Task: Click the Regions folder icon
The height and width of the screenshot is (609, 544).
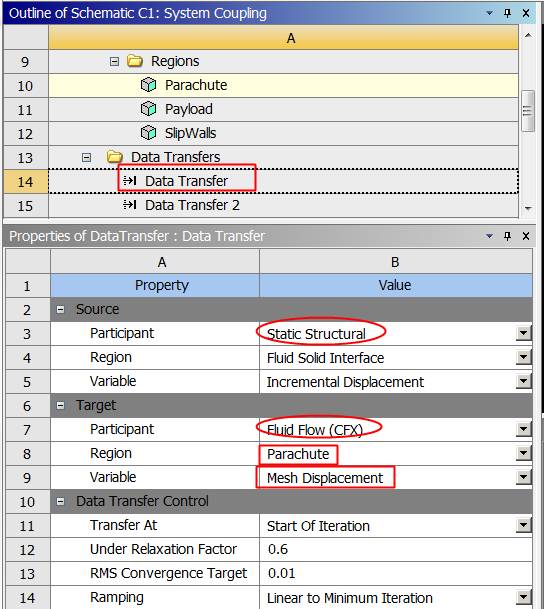Action: [x=135, y=61]
